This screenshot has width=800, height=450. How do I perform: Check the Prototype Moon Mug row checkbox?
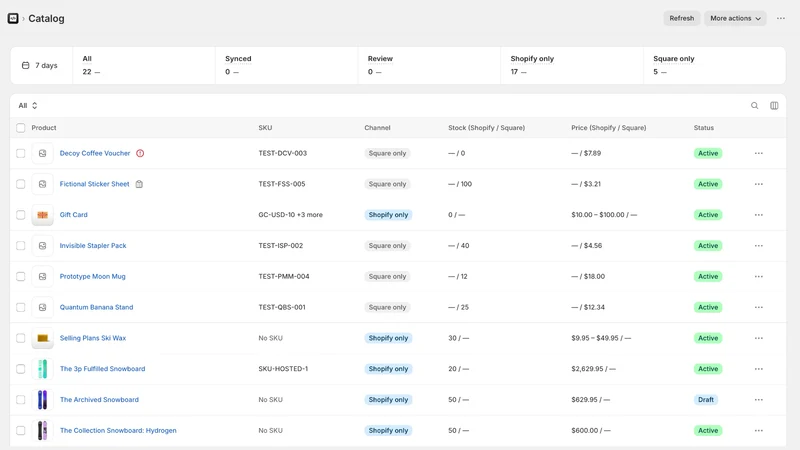(20, 277)
